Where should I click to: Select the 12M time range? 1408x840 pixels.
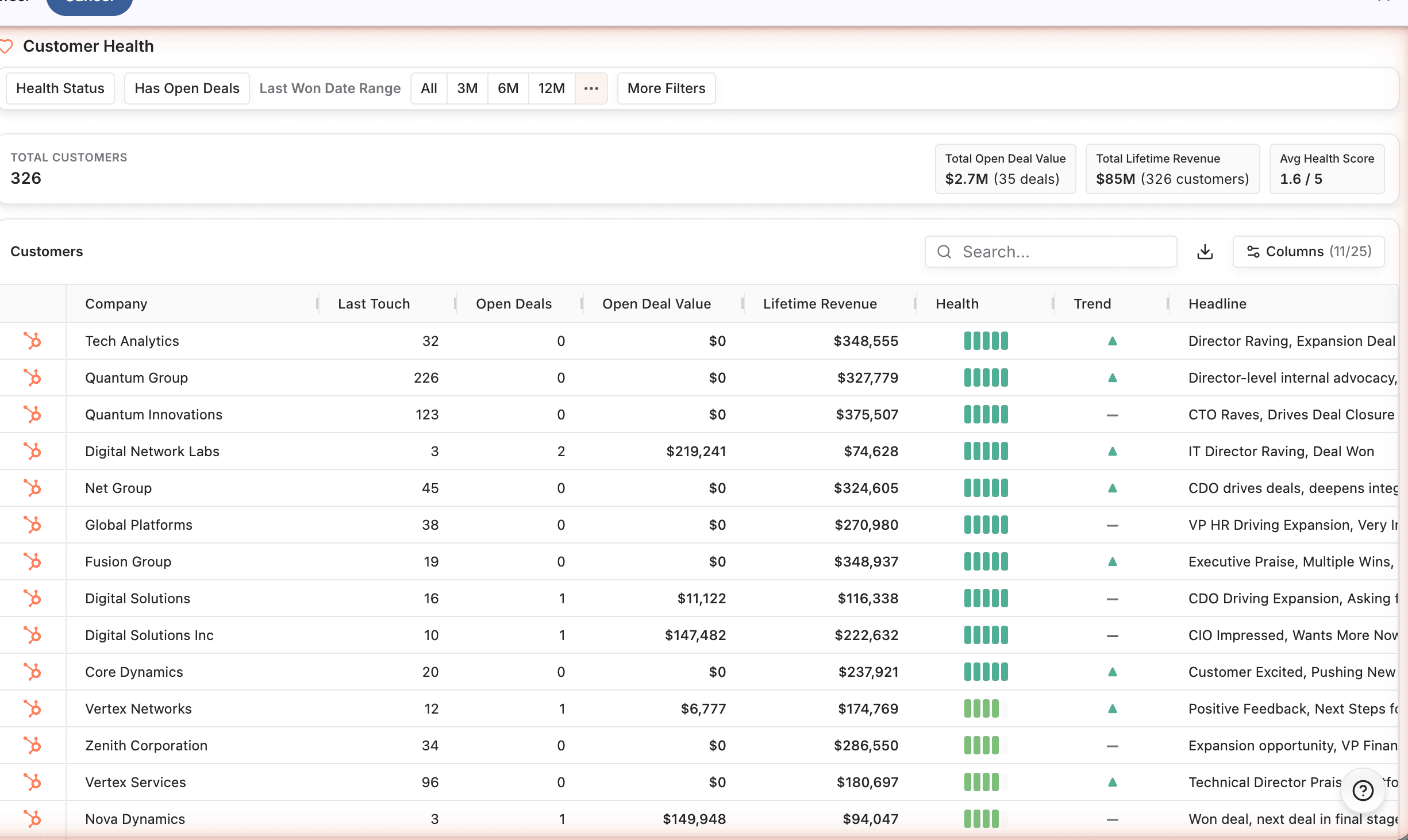pyautogui.click(x=551, y=88)
